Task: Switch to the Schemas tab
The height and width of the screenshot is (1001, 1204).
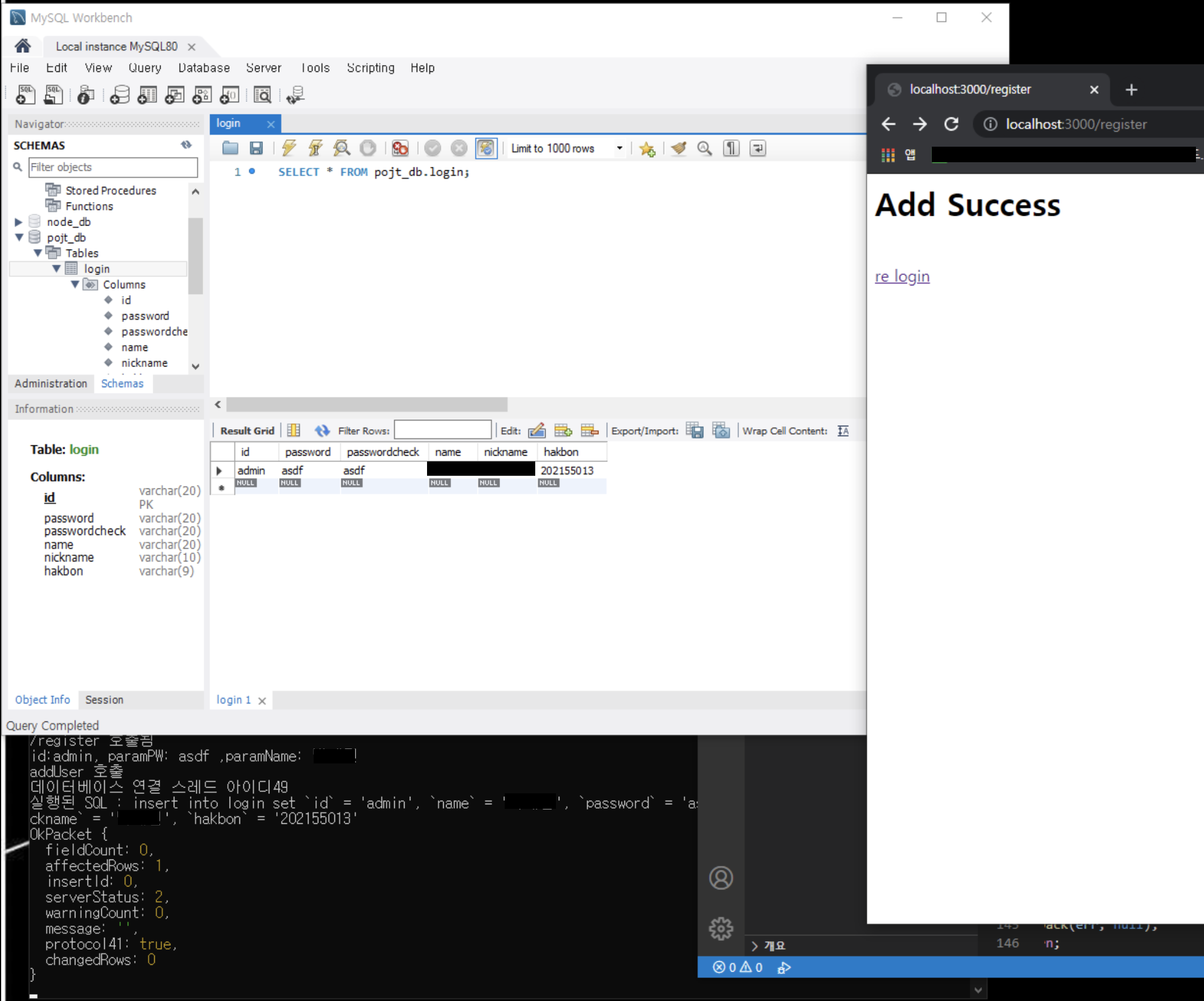Action: tap(123, 383)
